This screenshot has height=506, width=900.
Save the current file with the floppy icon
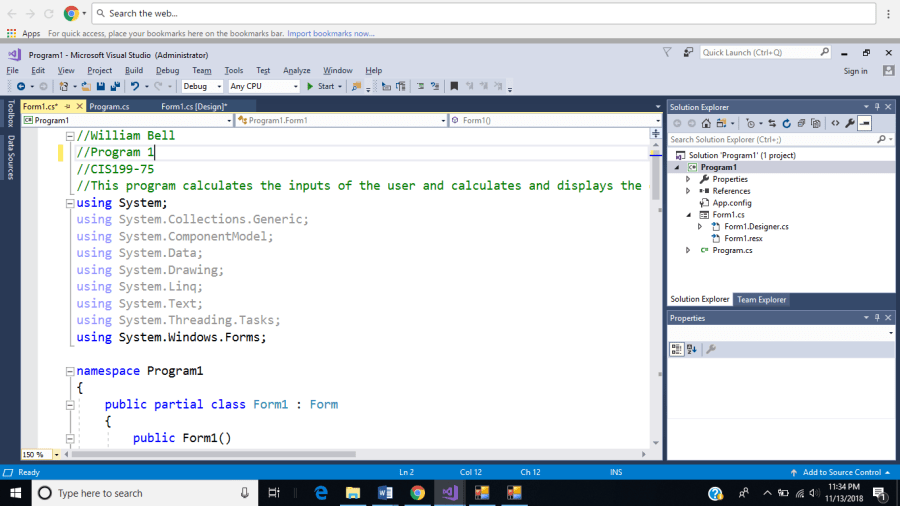point(100,86)
